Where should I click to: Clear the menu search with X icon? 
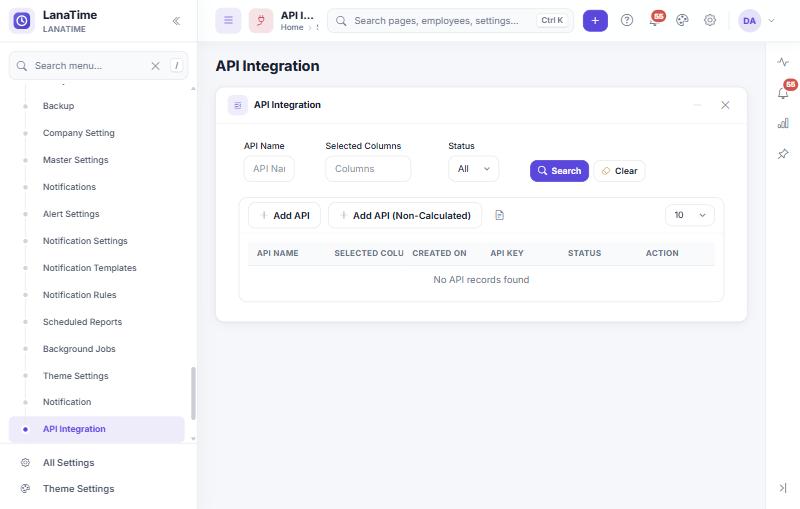coord(156,66)
